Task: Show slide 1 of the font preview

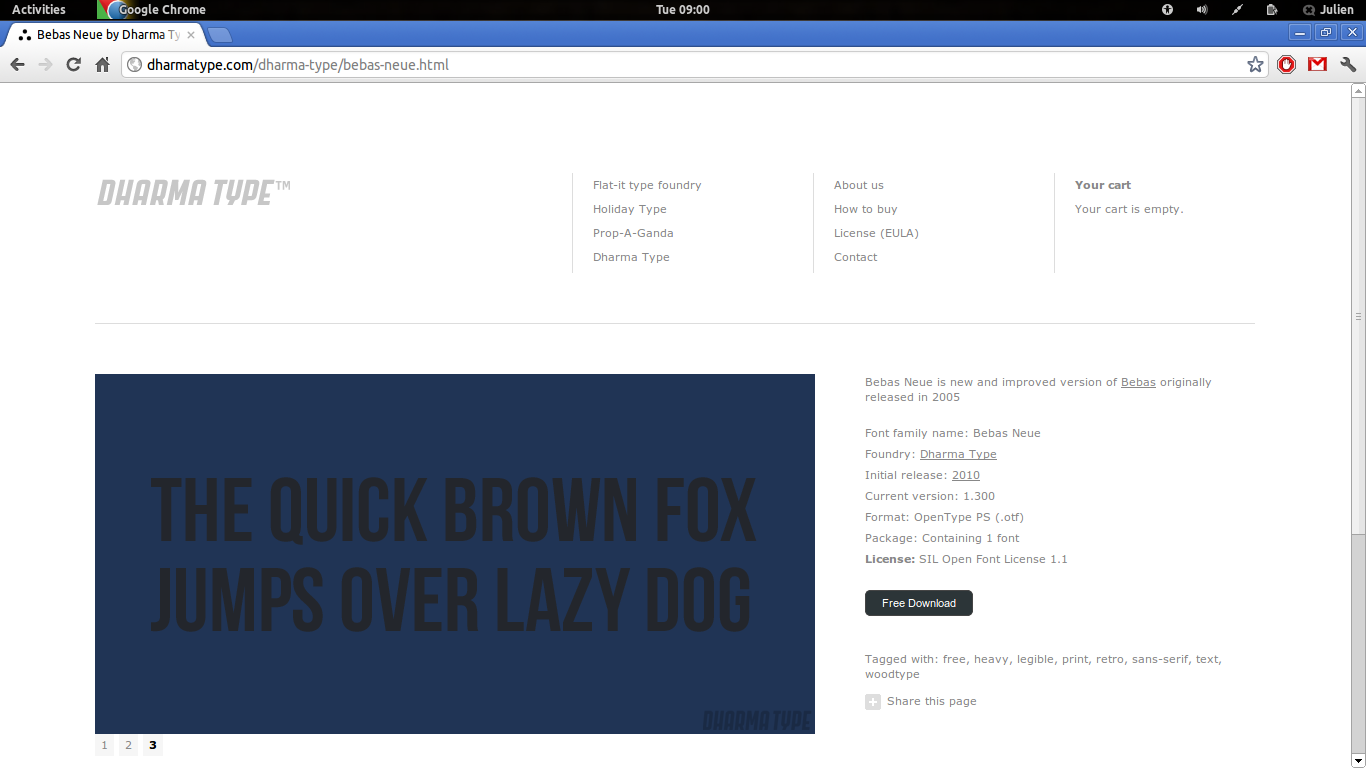Action: 104,745
